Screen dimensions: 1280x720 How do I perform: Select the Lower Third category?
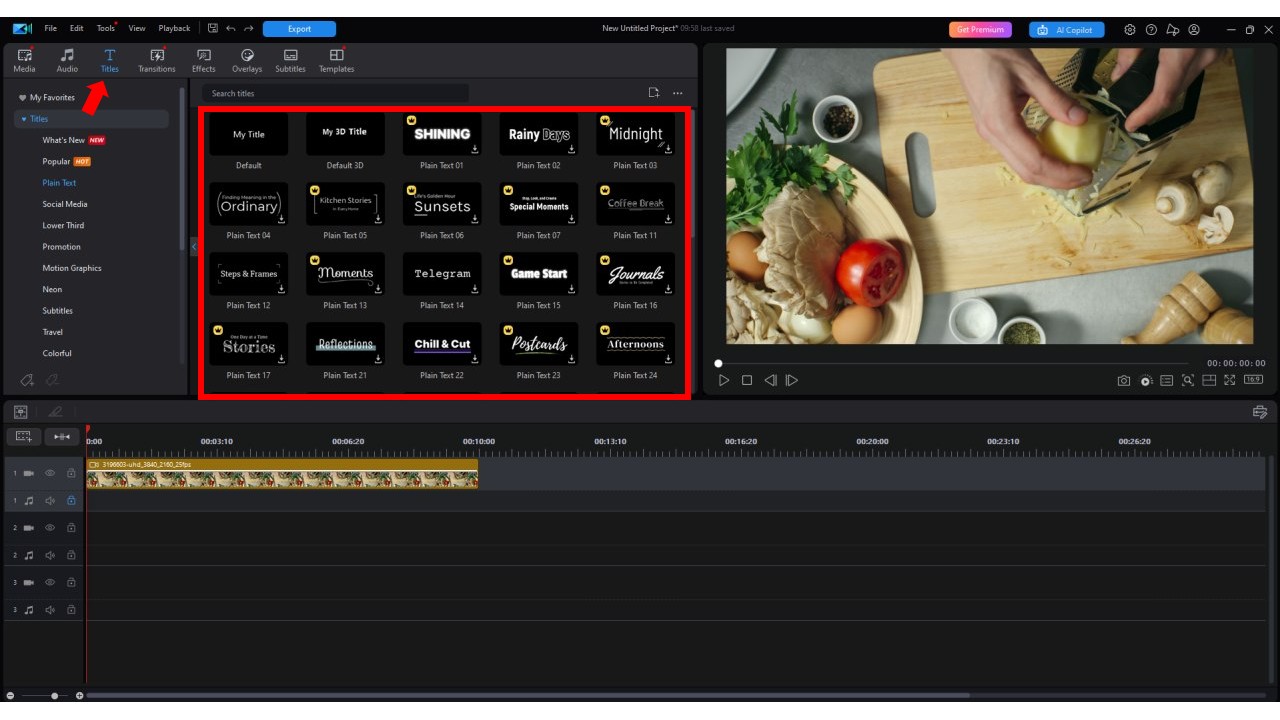[x=63, y=225]
